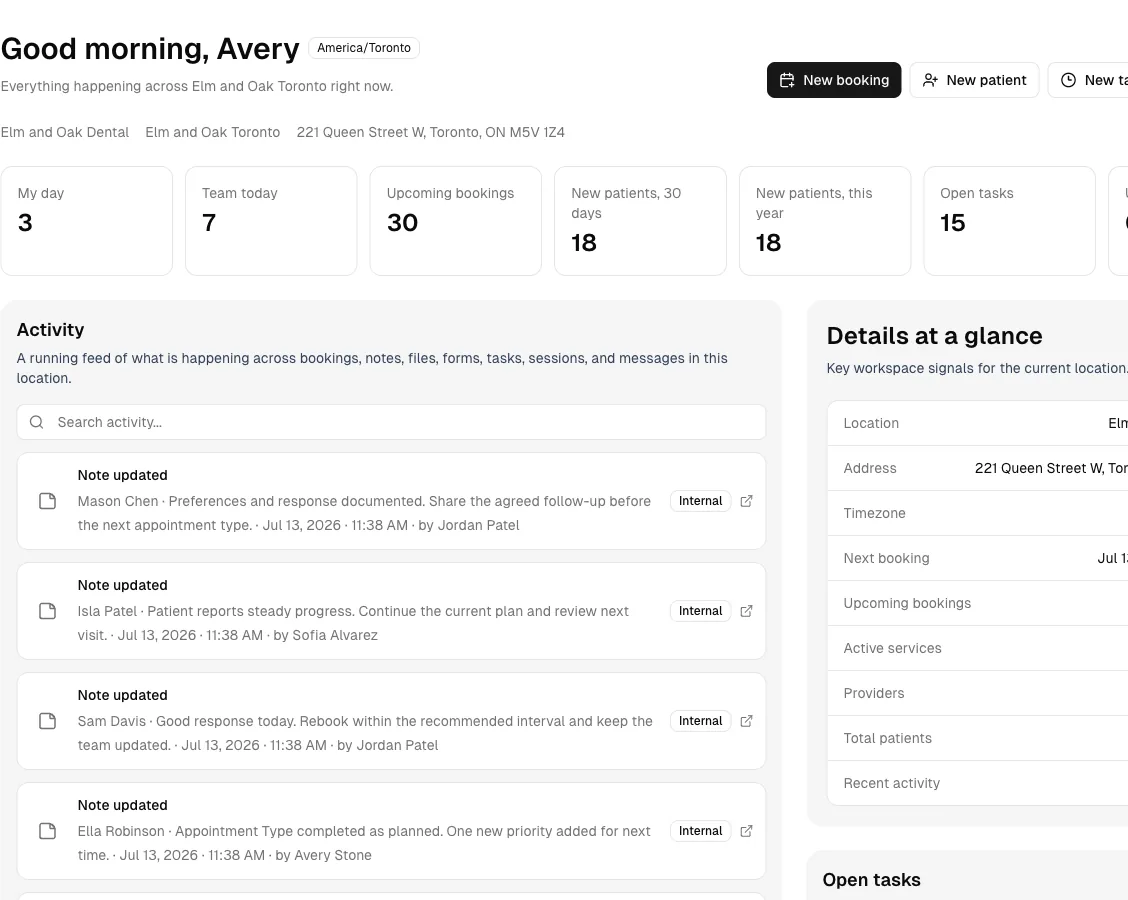
Task: Click the Open tasks section heading
Action: tap(871, 880)
